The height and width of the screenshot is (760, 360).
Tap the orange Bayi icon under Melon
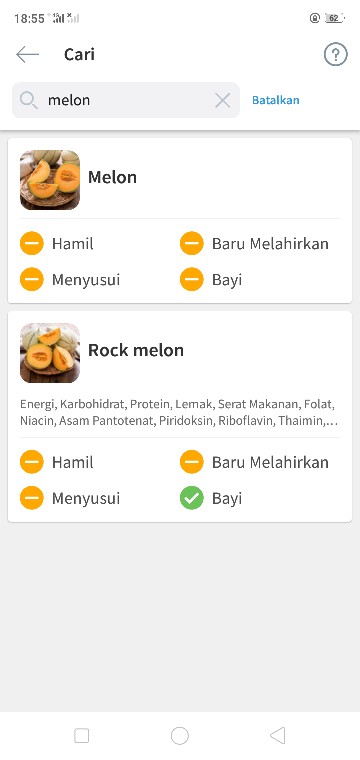coord(191,279)
